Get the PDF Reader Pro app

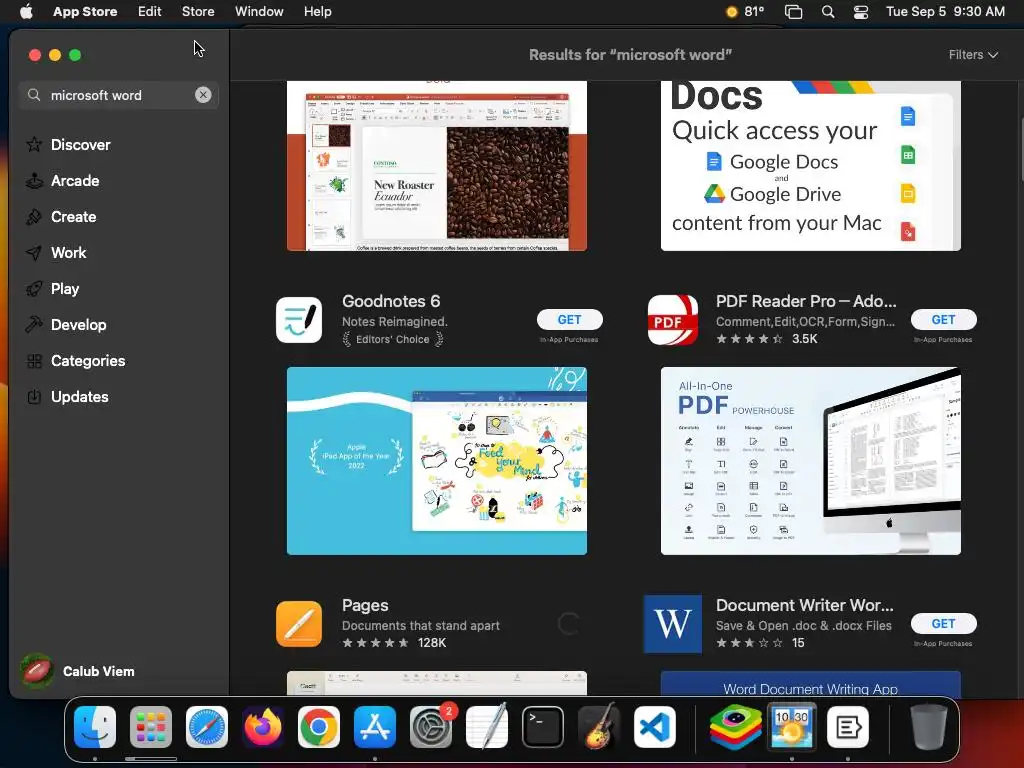pyautogui.click(x=944, y=319)
